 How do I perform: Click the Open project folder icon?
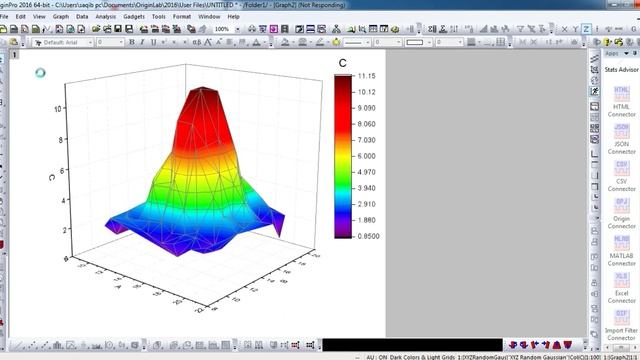[x=96, y=29]
